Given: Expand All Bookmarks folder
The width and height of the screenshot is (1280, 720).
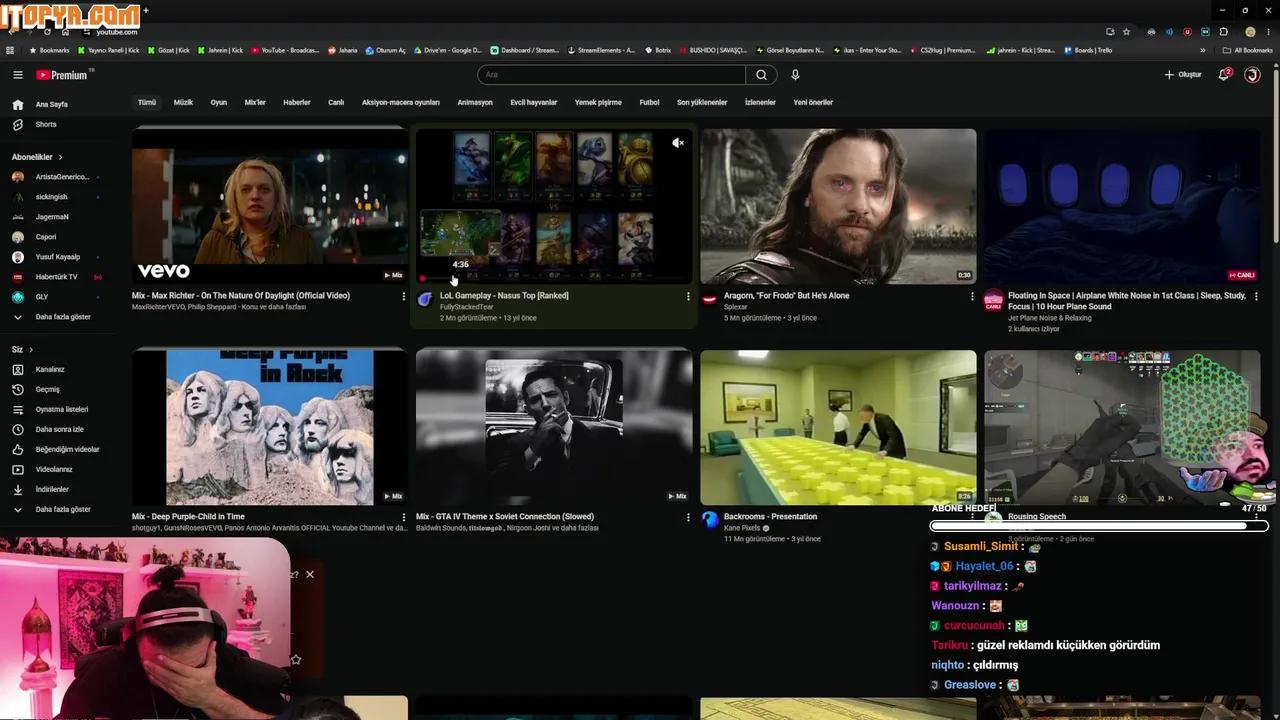Looking at the screenshot, I should tap(1247, 50).
